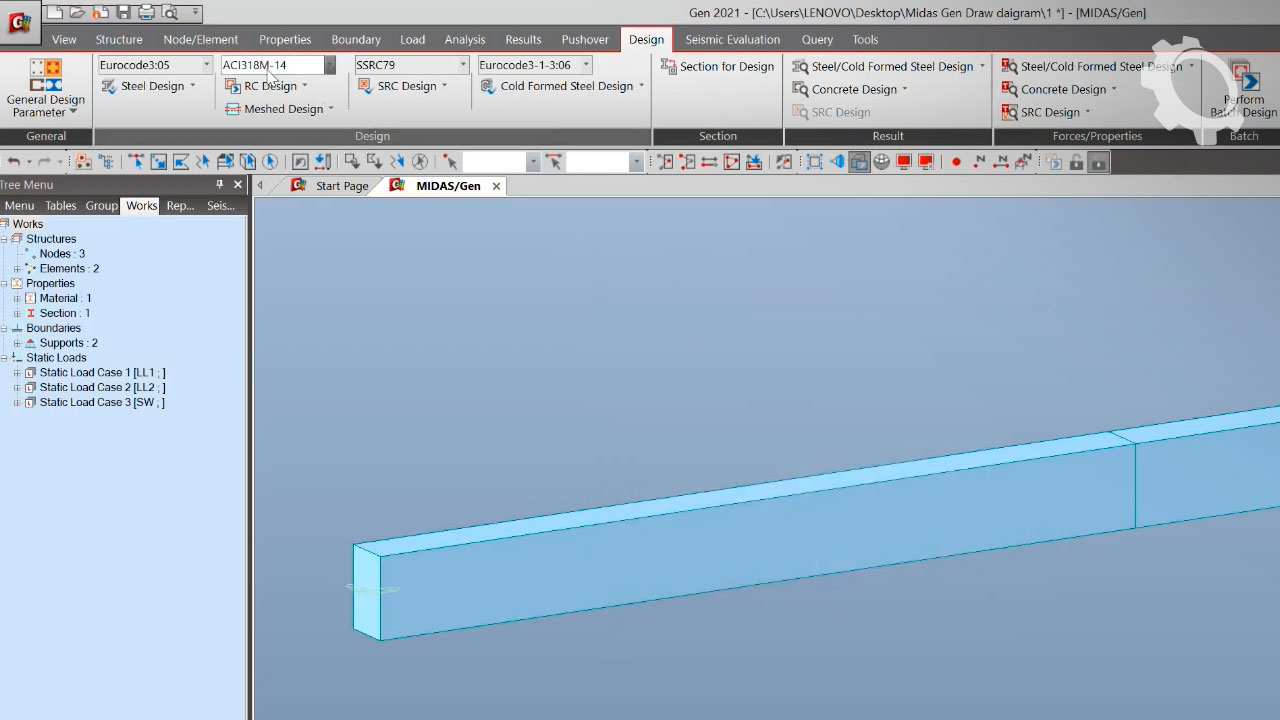Close the MIDAS/Gen document tab
1280x720 pixels.
coord(496,186)
